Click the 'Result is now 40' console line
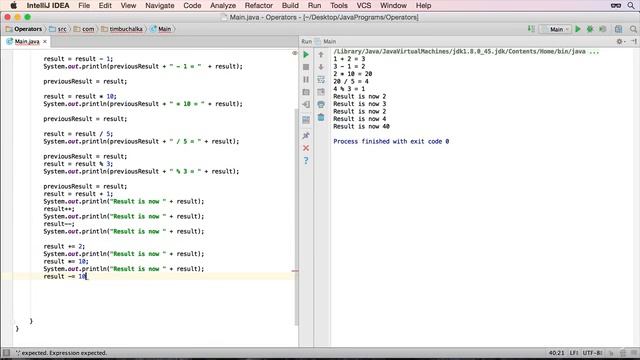This screenshot has width=640, height=360. click(x=361, y=127)
